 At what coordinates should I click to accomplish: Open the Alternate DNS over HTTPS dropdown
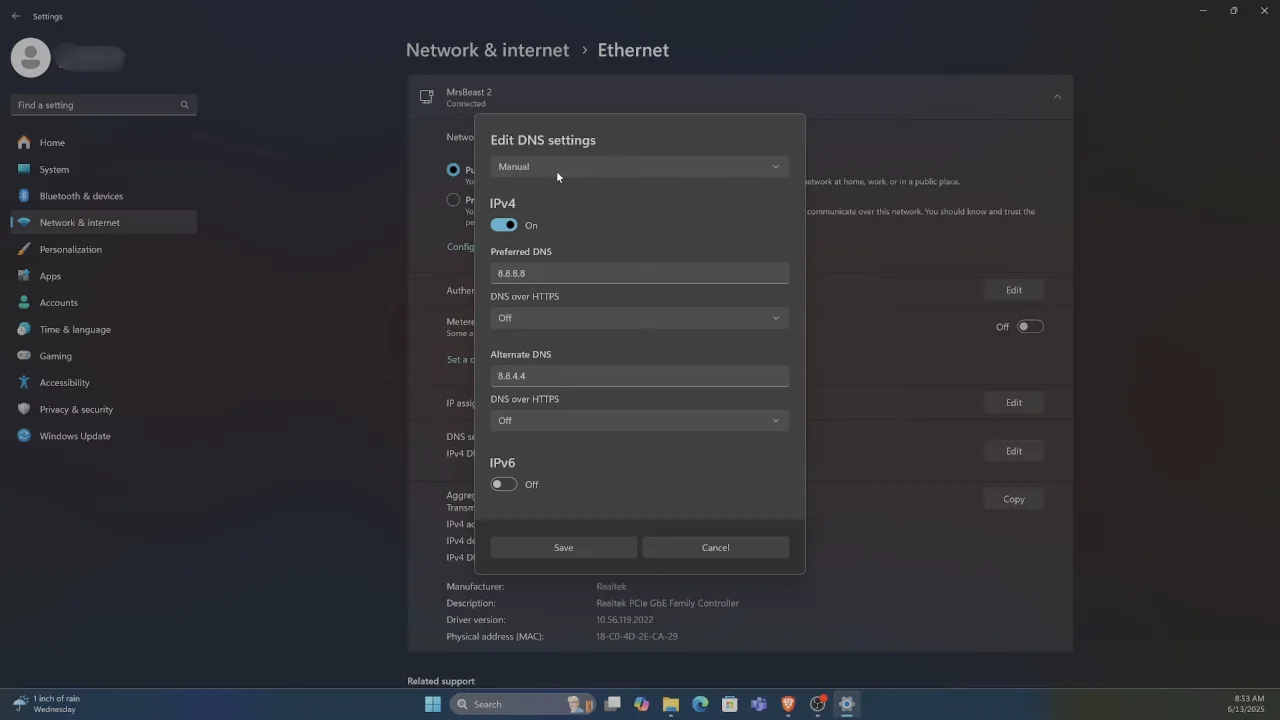[639, 420]
